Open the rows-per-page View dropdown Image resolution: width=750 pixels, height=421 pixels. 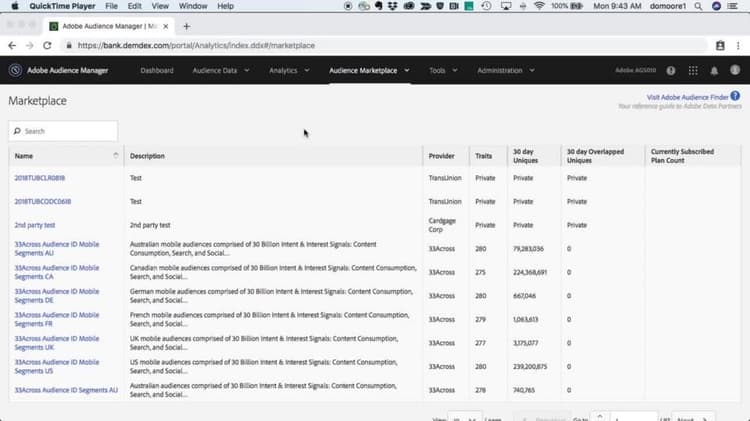(464, 418)
